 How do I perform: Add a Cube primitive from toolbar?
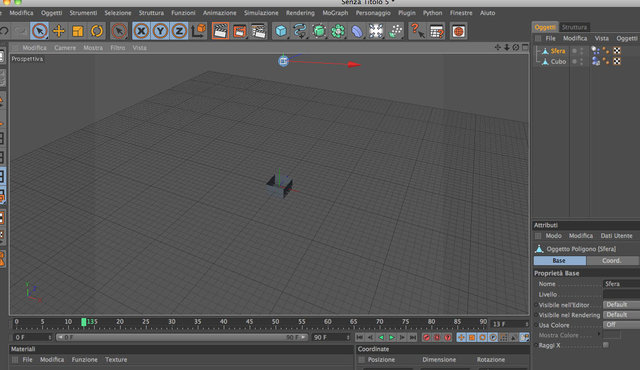281,31
